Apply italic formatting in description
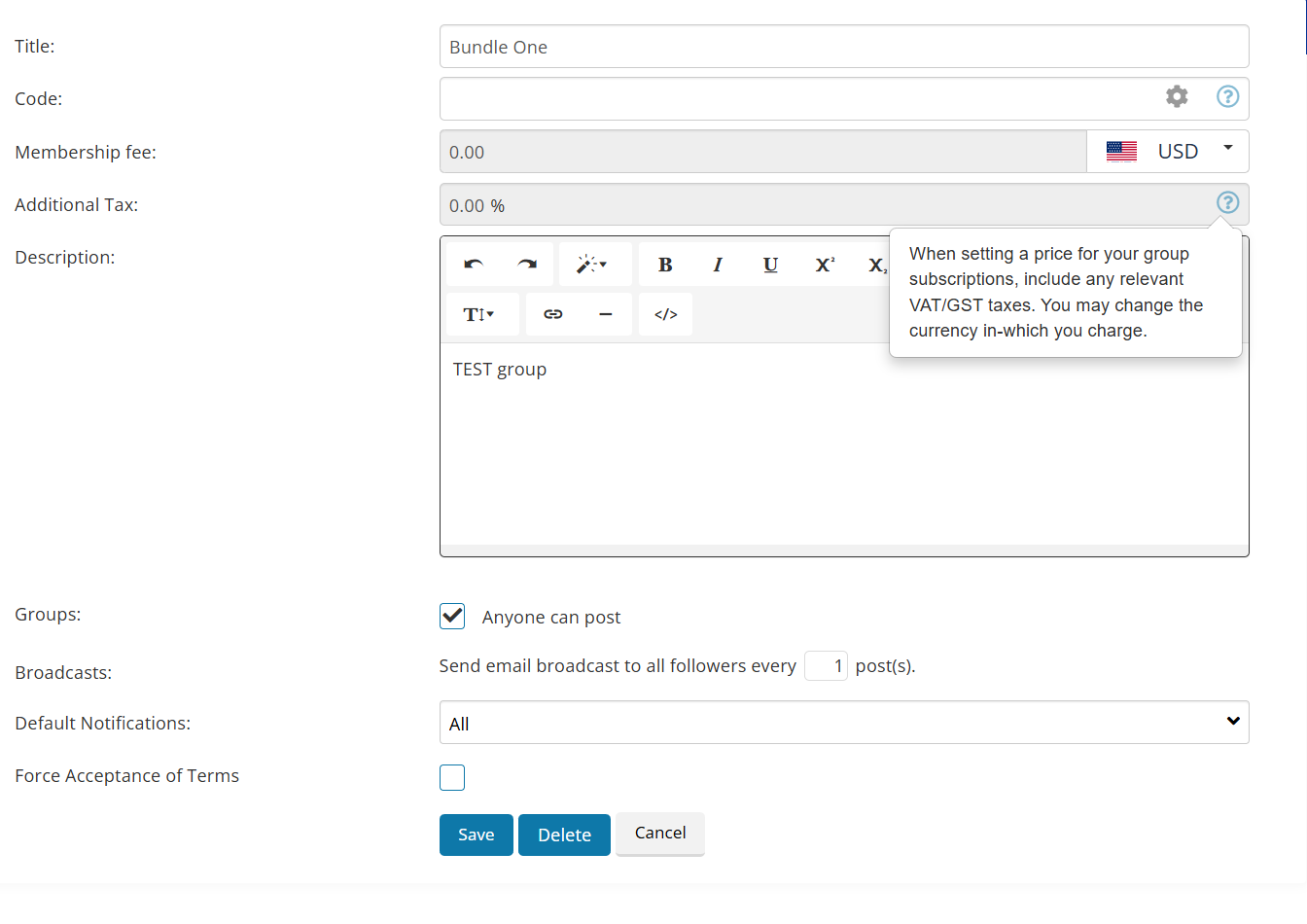The height and width of the screenshot is (924, 1307). 718,265
